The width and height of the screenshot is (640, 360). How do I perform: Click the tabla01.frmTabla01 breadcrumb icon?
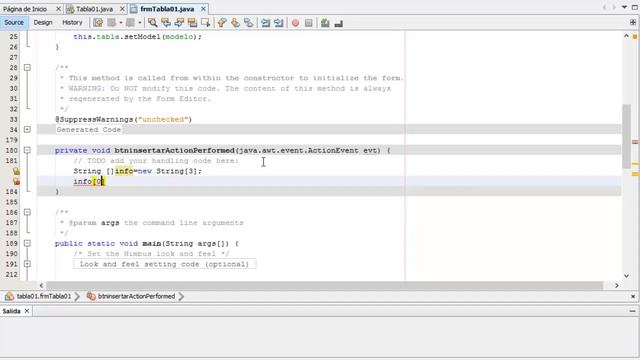pyautogui.click(x=9, y=296)
